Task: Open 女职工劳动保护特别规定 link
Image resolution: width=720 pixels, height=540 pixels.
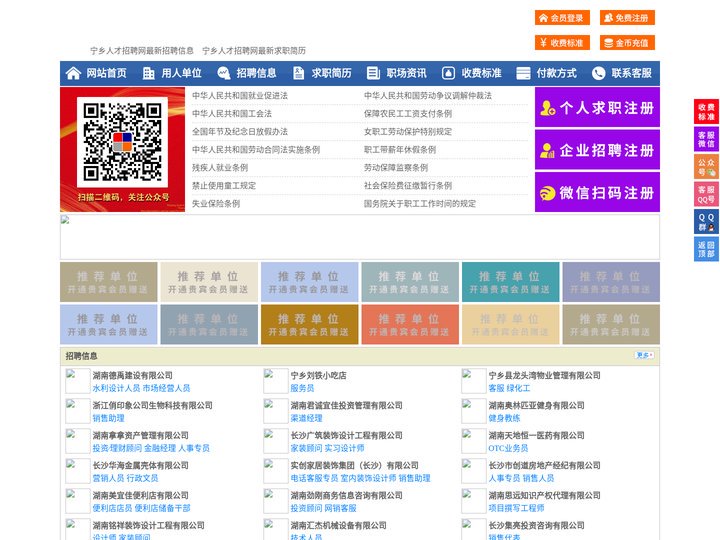Action: pos(408,132)
